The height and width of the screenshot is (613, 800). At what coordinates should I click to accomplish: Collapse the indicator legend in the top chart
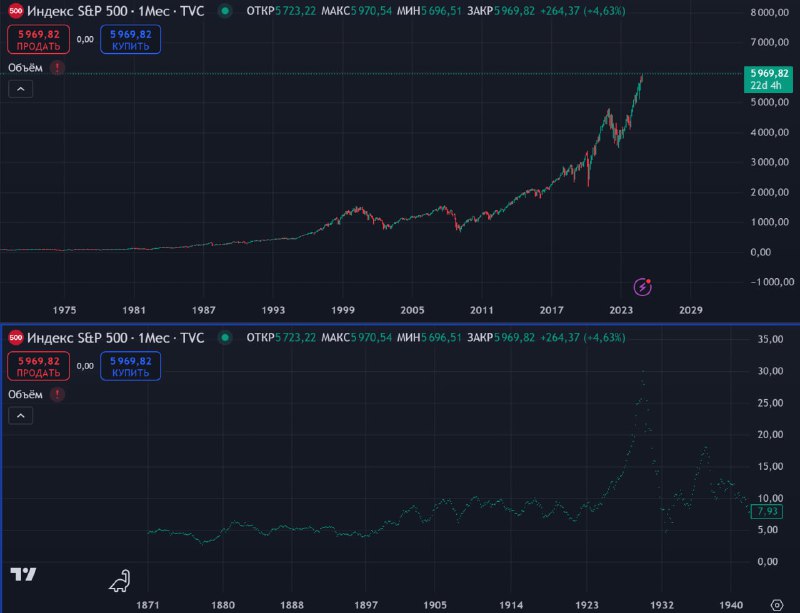20,89
